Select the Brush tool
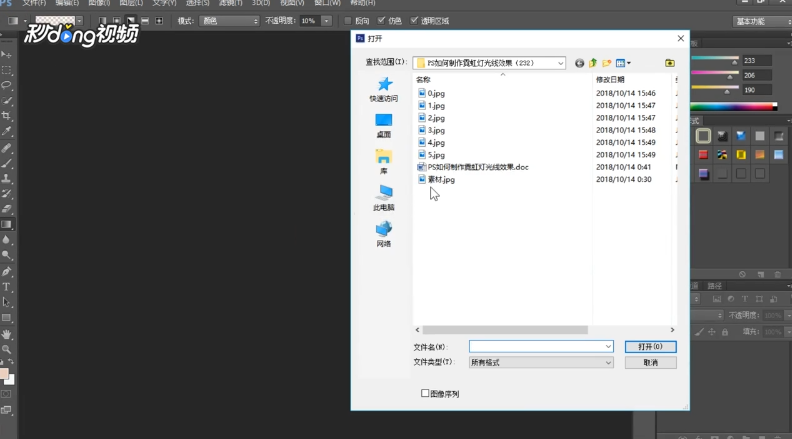The width and height of the screenshot is (792, 439). [7, 163]
